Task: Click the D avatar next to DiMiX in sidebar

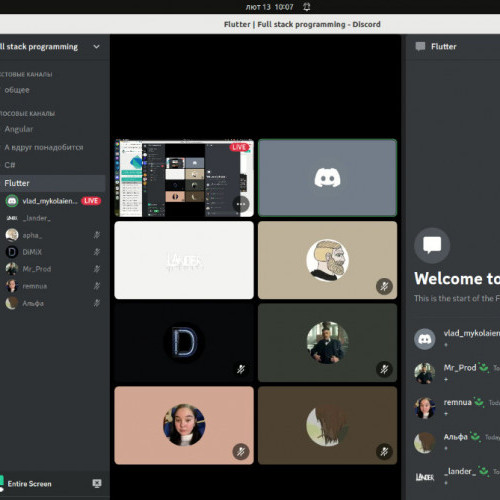Action: click(x=12, y=252)
